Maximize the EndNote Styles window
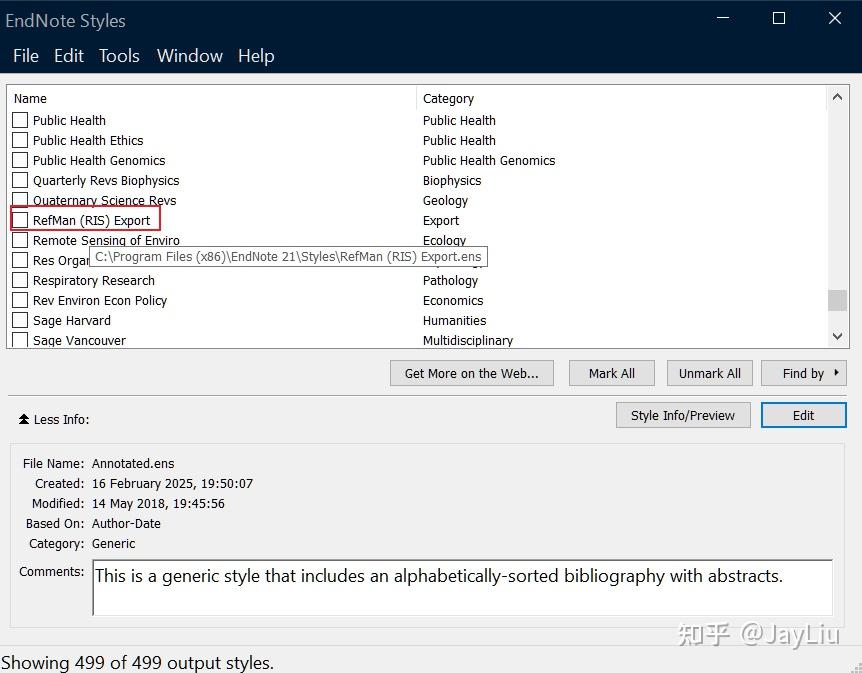This screenshot has height=673, width=862. tap(779, 18)
